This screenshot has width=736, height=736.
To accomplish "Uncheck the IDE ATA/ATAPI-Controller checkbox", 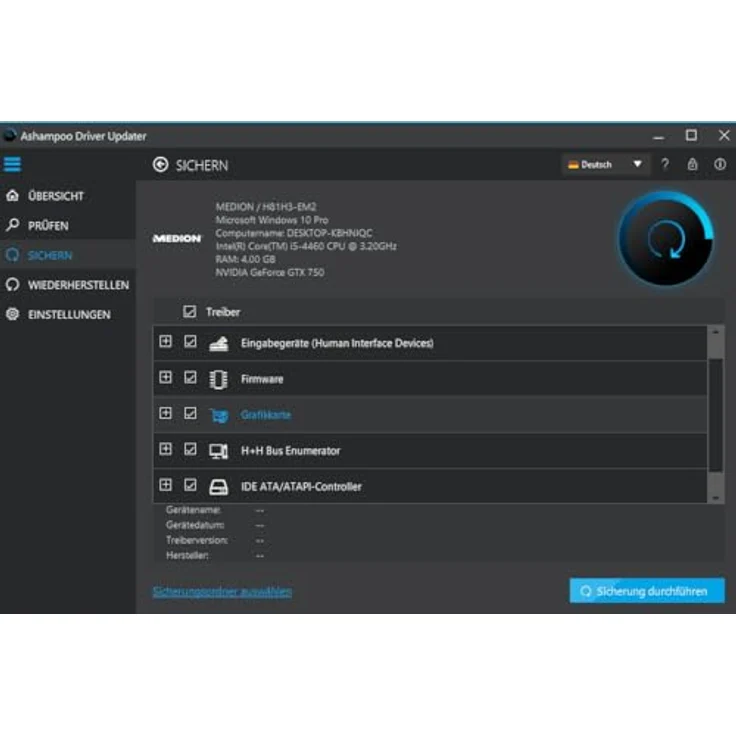I will coord(190,485).
